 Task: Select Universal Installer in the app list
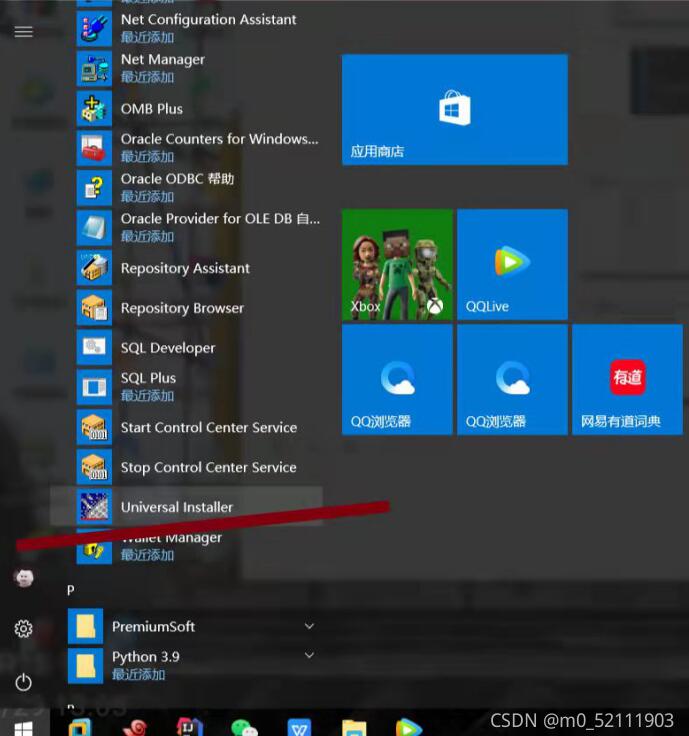(x=176, y=507)
